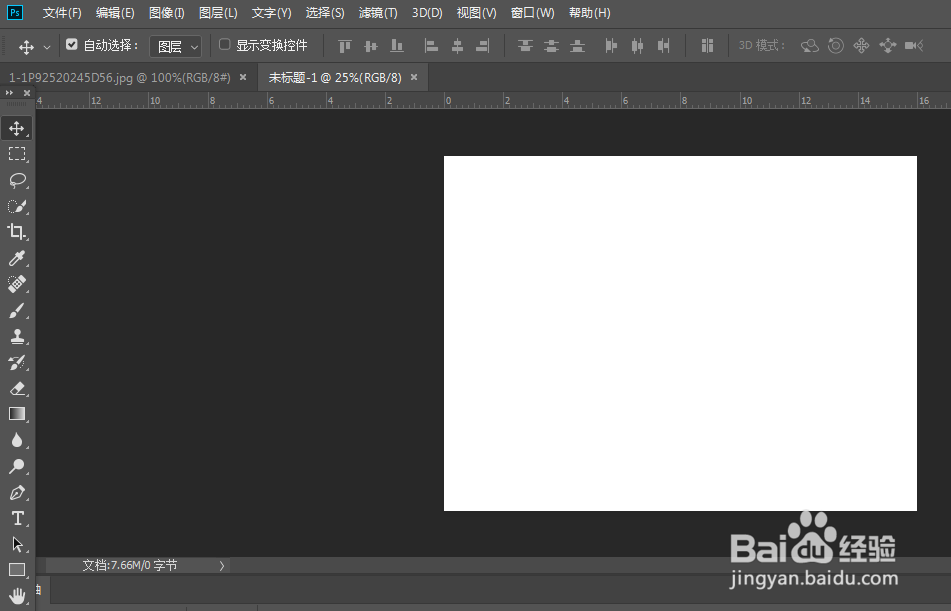The image size is (951, 611).
Task: Click the 3D pan object icon
Action: 861,46
